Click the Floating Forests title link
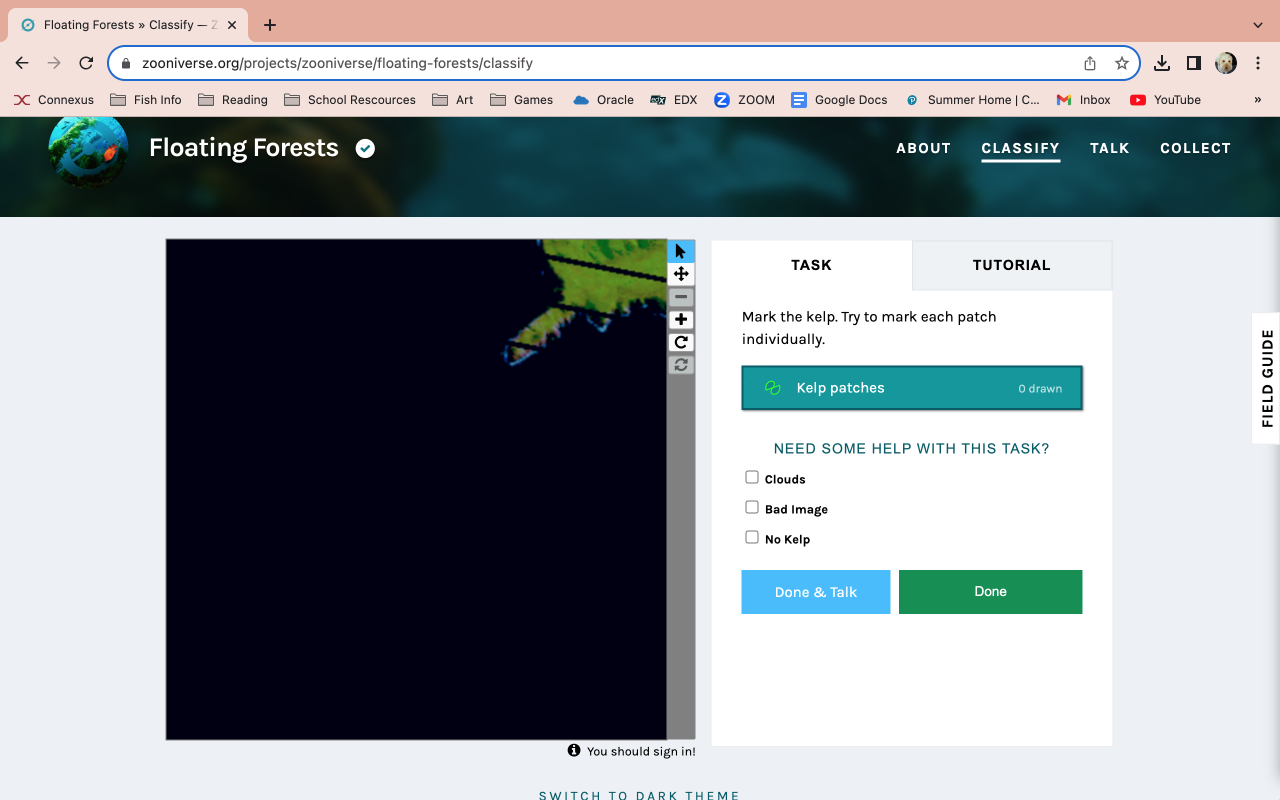The width and height of the screenshot is (1280, 800). tap(244, 148)
